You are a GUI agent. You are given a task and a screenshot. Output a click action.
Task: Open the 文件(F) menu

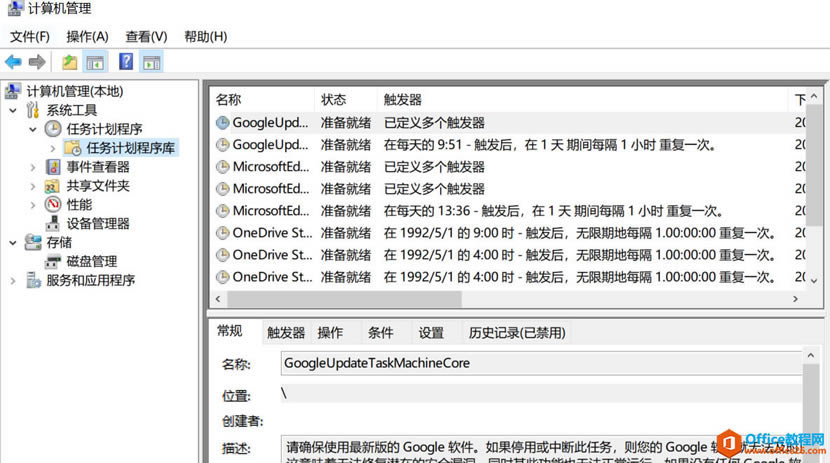pyautogui.click(x=30, y=37)
